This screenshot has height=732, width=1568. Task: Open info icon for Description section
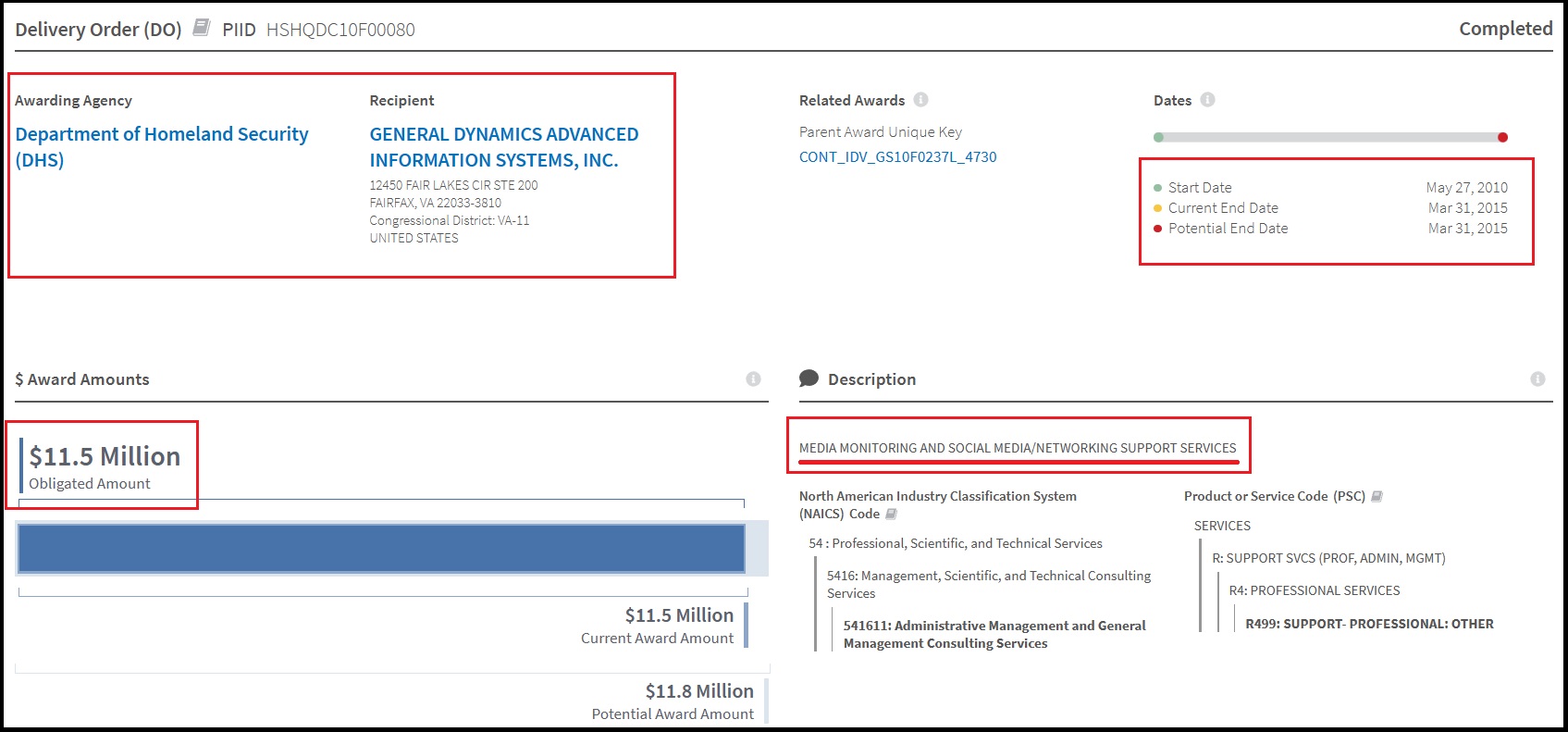click(1537, 378)
